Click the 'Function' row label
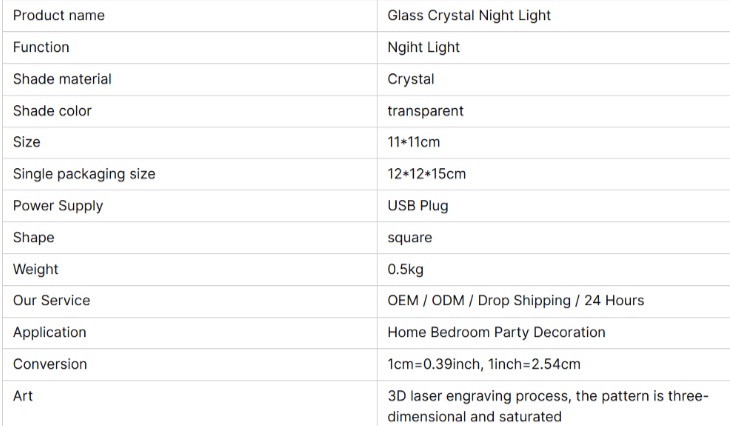Screen dimensions: 730x426 [41, 47]
